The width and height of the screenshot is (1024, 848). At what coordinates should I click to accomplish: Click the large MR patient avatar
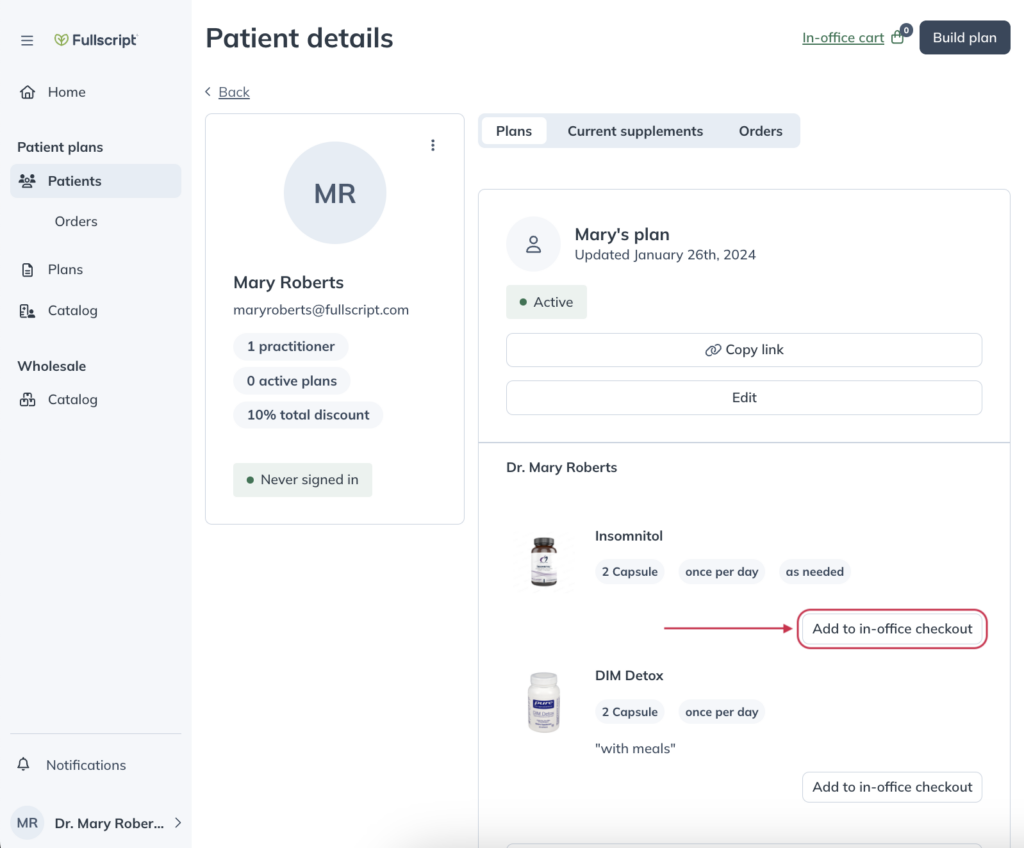point(335,193)
